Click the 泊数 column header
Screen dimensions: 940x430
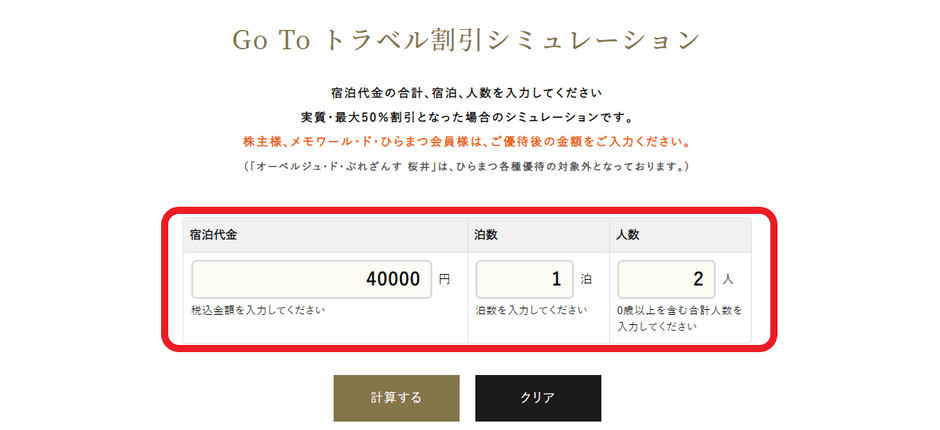click(487, 235)
